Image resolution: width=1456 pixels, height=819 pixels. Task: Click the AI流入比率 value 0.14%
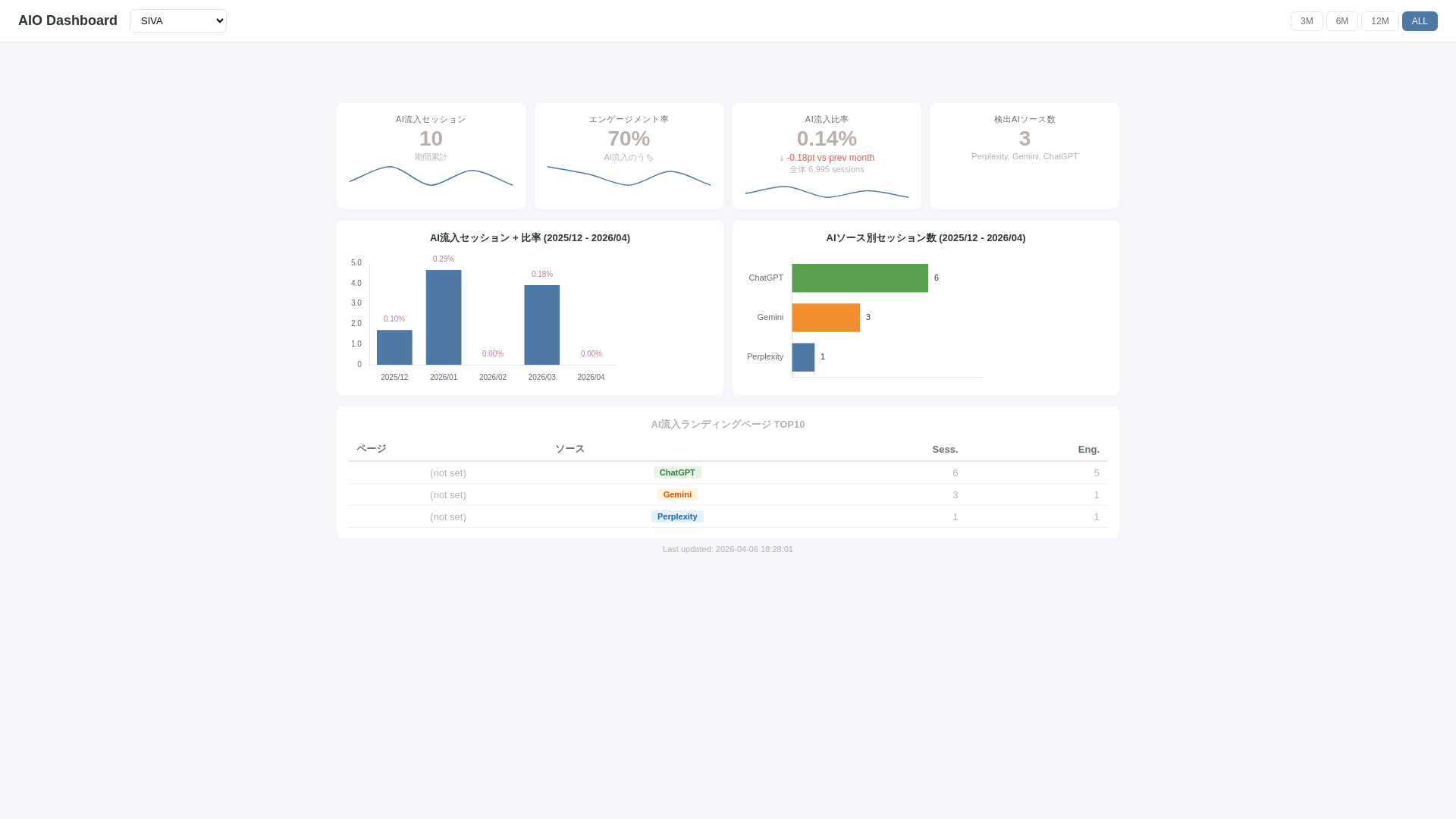click(x=827, y=139)
